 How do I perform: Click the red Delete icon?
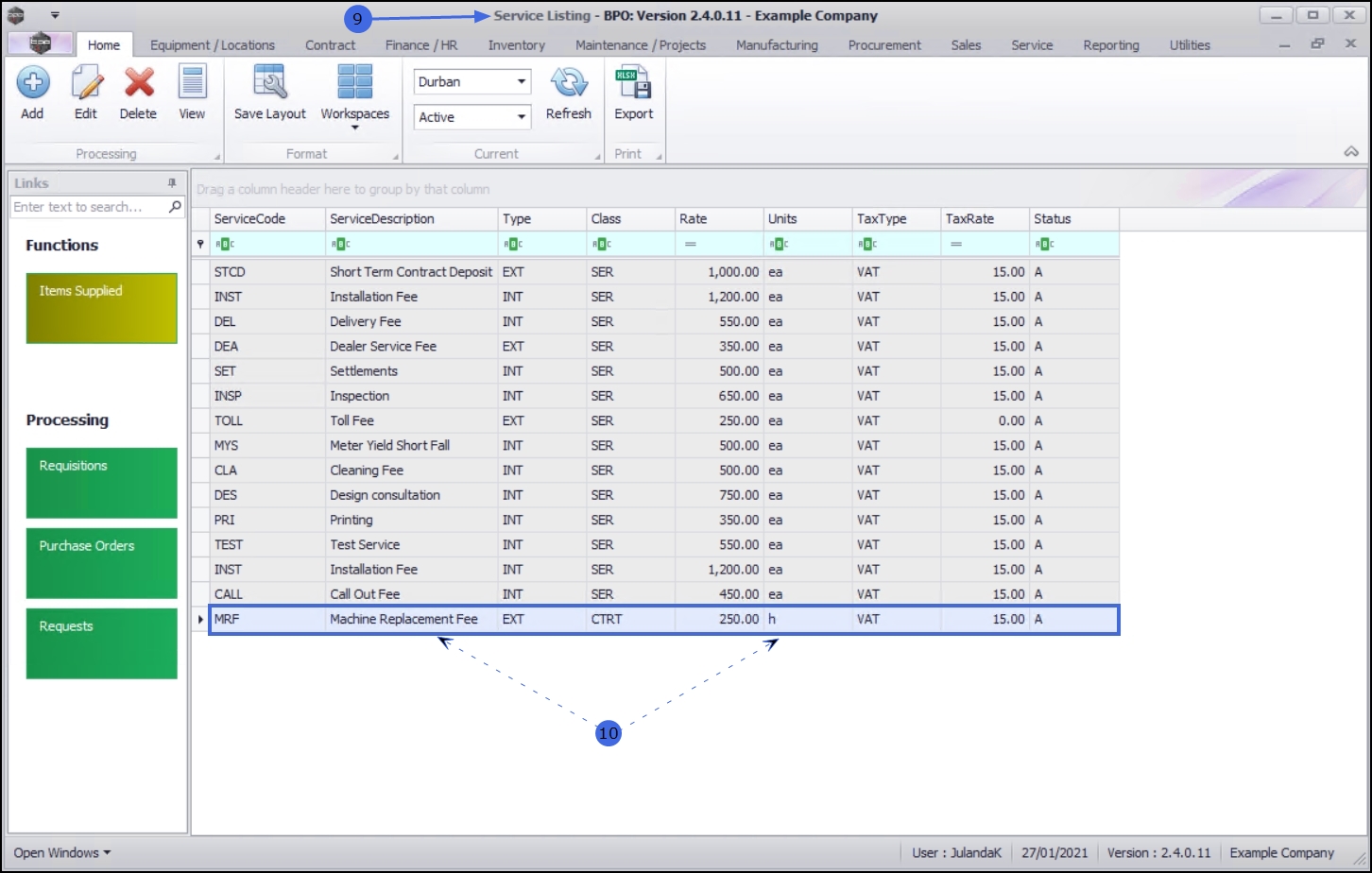click(x=139, y=84)
